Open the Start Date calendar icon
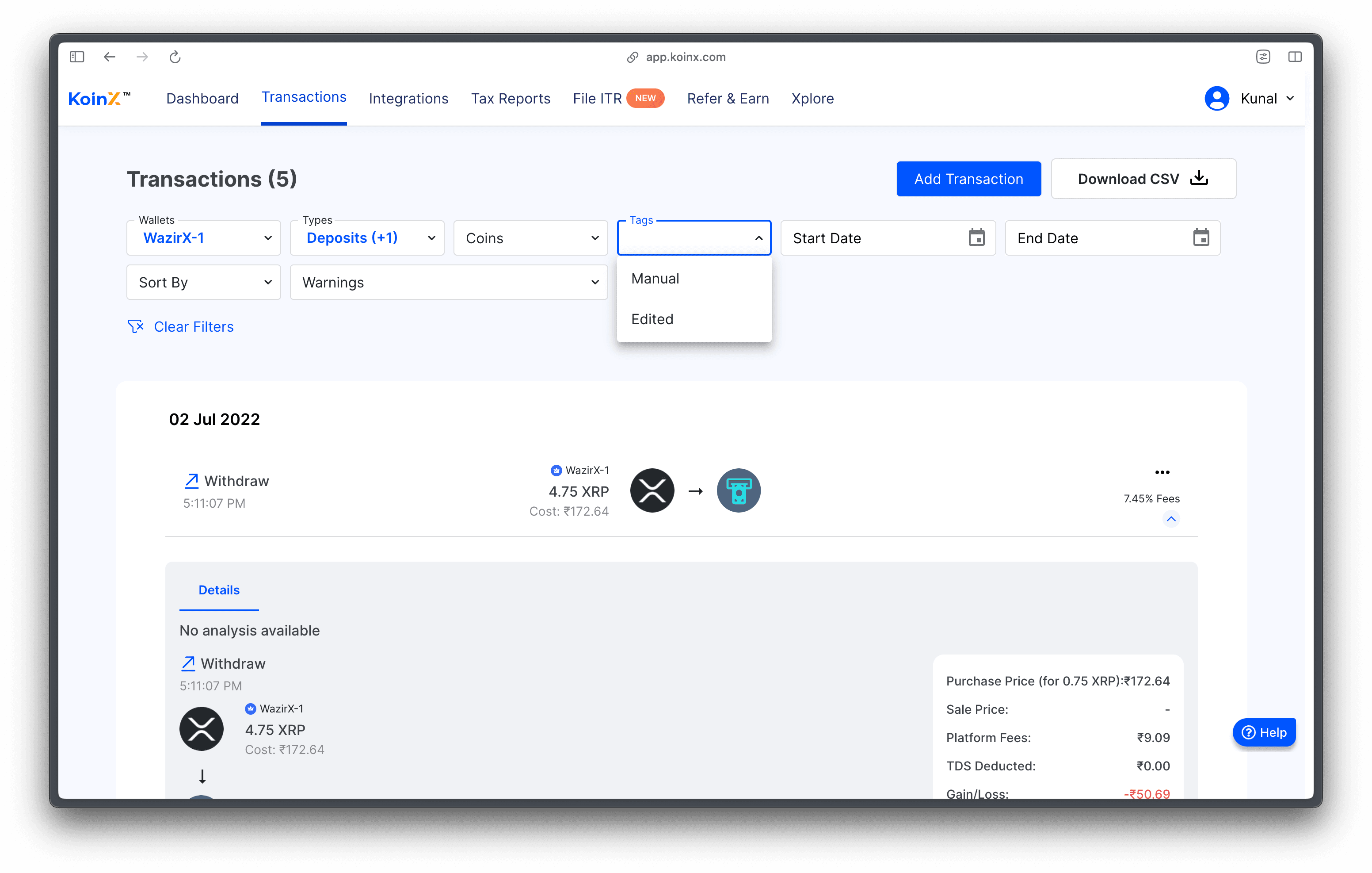The image size is (1372, 873). pos(976,237)
